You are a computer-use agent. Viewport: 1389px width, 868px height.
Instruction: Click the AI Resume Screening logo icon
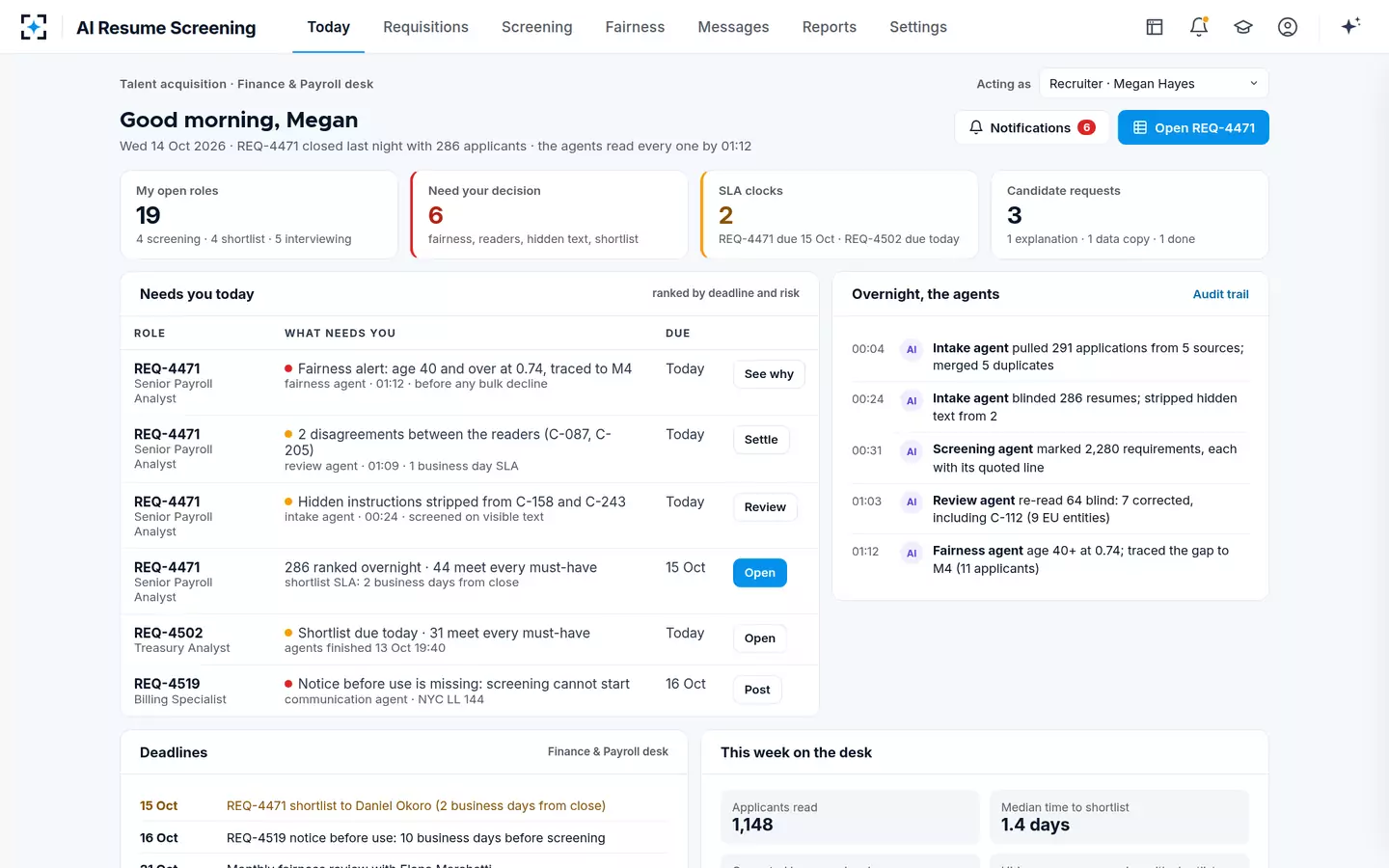pyautogui.click(x=34, y=27)
